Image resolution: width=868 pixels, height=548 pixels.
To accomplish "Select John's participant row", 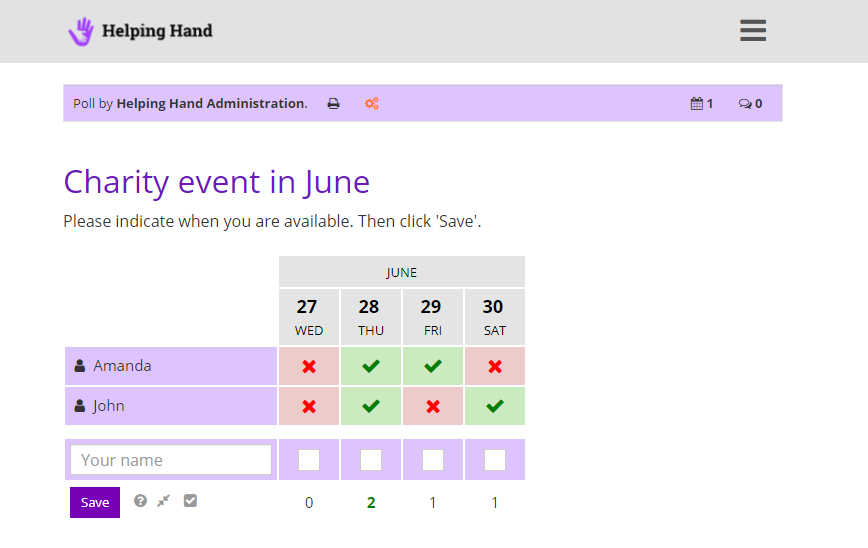I will tap(171, 406).
